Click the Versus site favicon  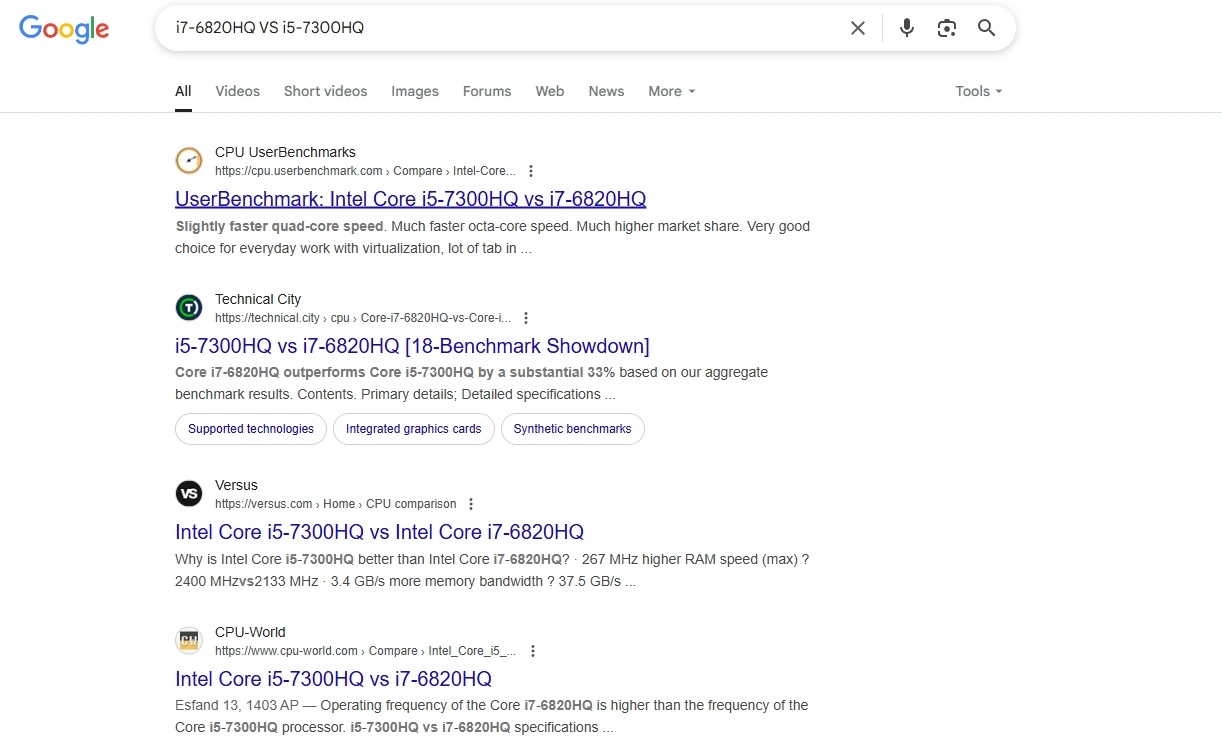pos(189,494)
